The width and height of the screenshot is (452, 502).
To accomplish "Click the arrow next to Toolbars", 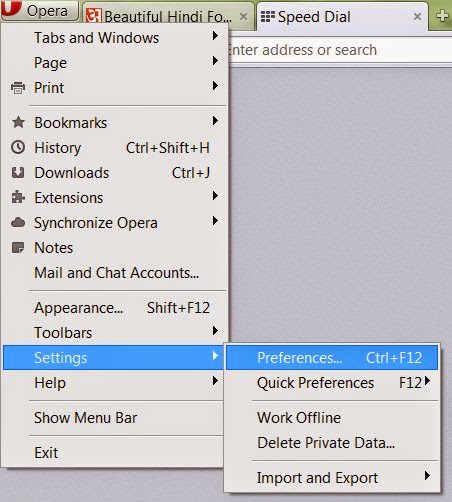I will point(215,331).
